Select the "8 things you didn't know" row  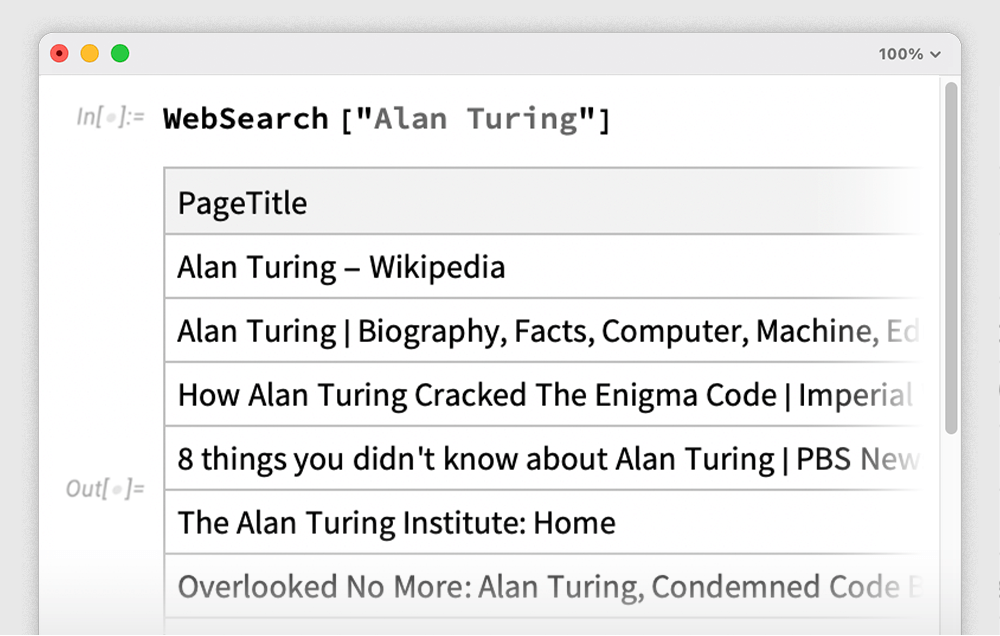click(x=540, y=459)
